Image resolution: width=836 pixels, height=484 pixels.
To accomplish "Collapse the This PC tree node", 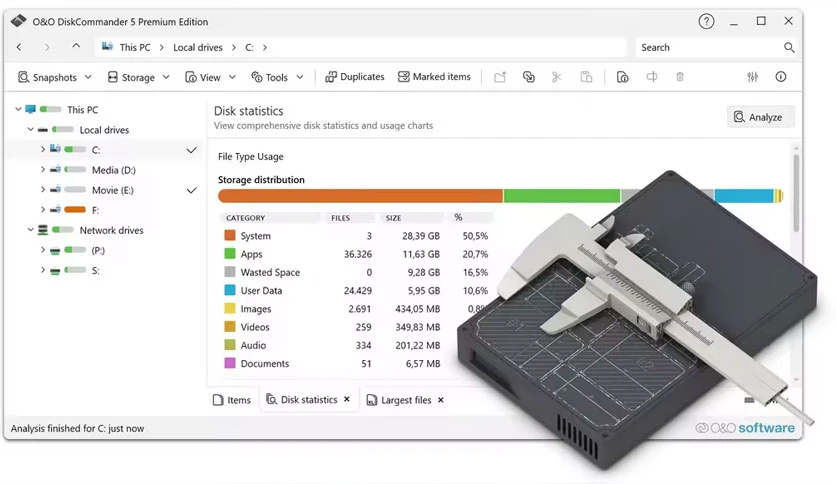I will (x=18, y=109).
